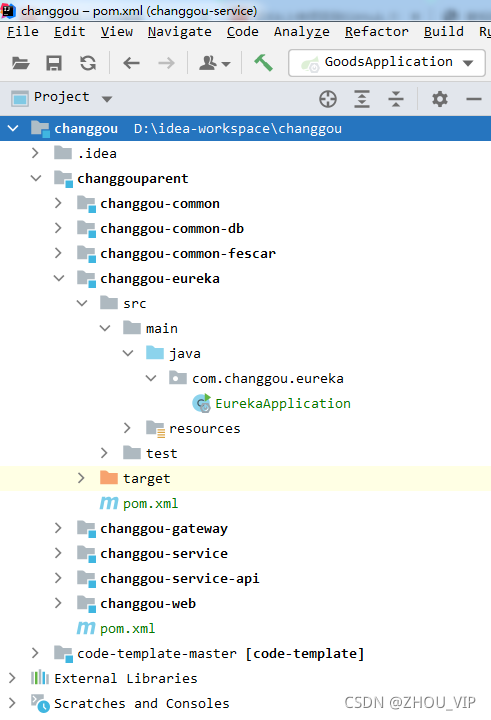Click the resources folder icon
The height and width of the screenshot is (720, 491).
point(155,428)
